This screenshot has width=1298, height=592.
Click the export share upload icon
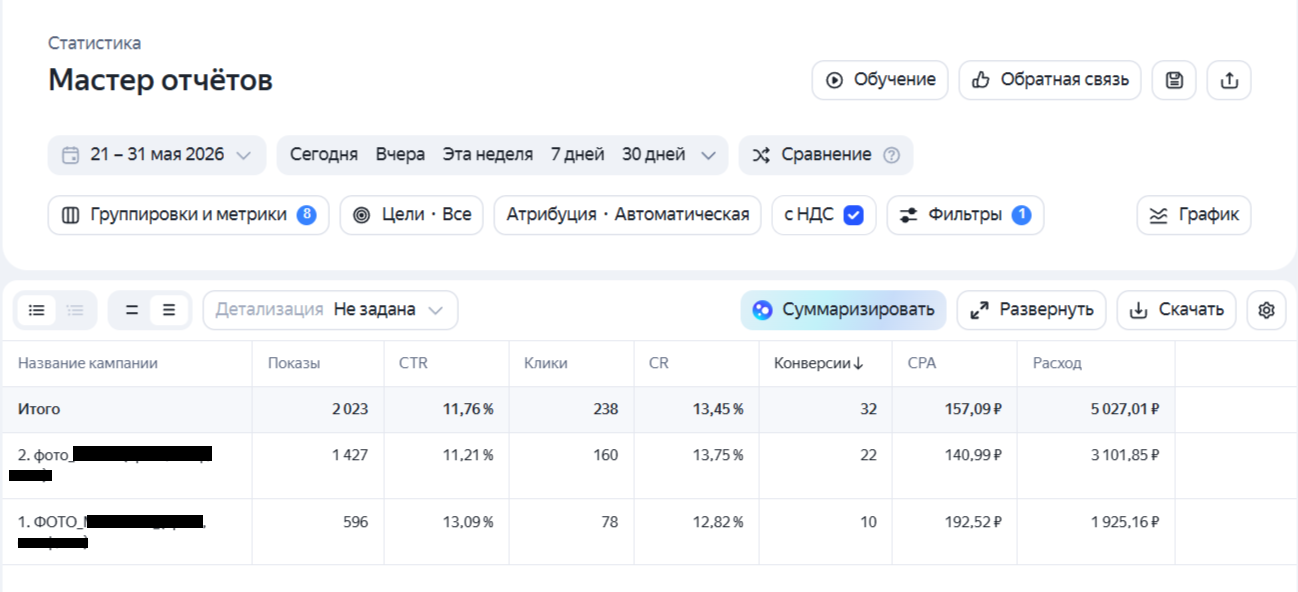click(x=1229, y=80)
